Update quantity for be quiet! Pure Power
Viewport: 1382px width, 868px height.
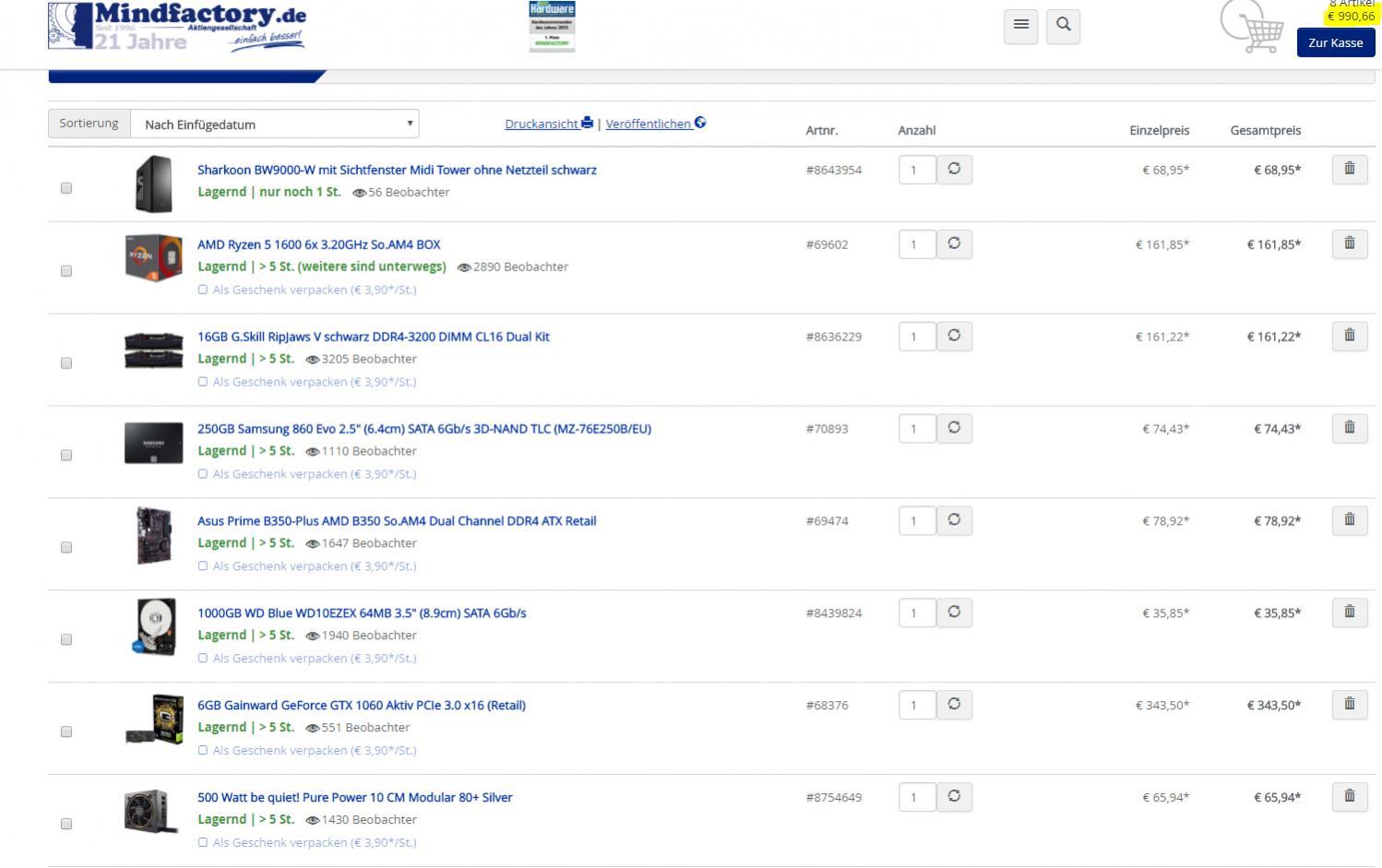pos(954,797)
